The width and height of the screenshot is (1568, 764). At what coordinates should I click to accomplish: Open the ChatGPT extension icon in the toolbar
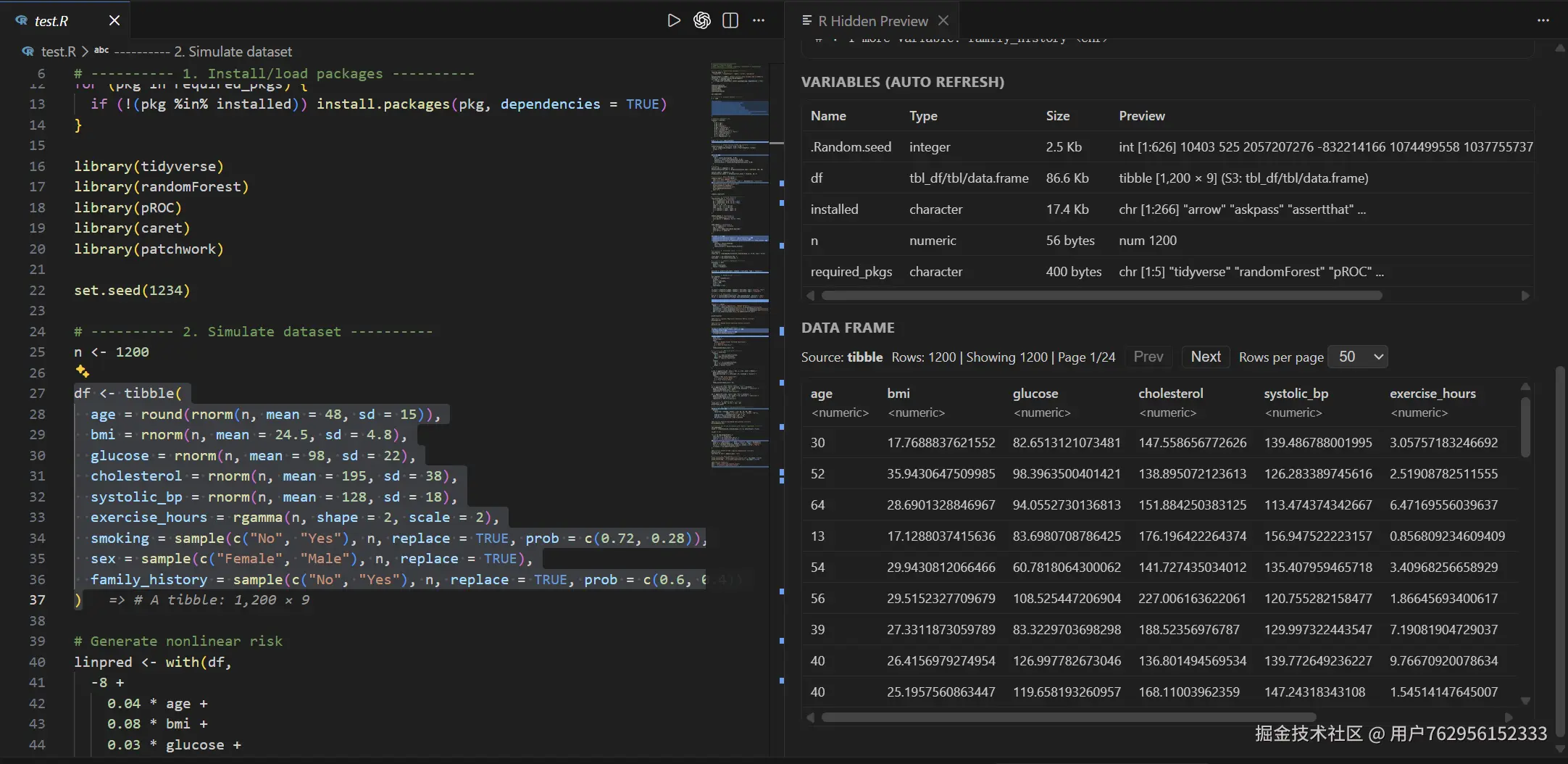701,20
